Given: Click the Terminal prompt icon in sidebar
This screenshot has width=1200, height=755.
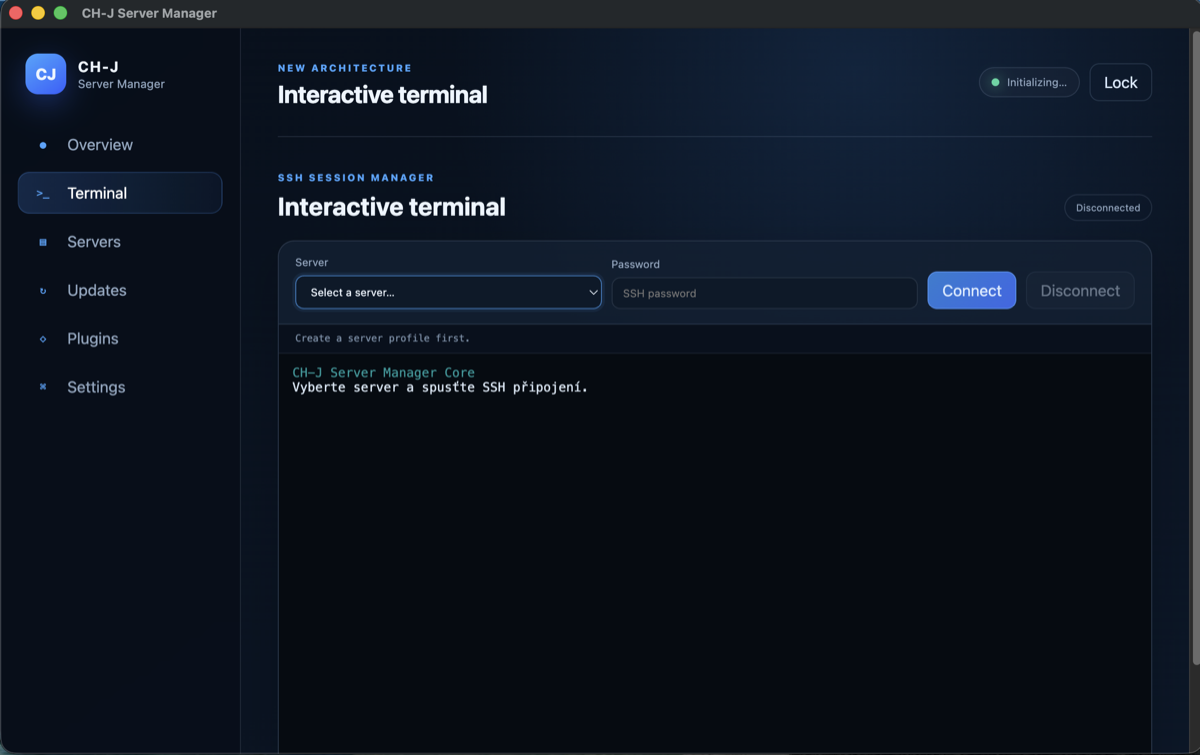Looking at the screenshot, I should pos(42,194).
